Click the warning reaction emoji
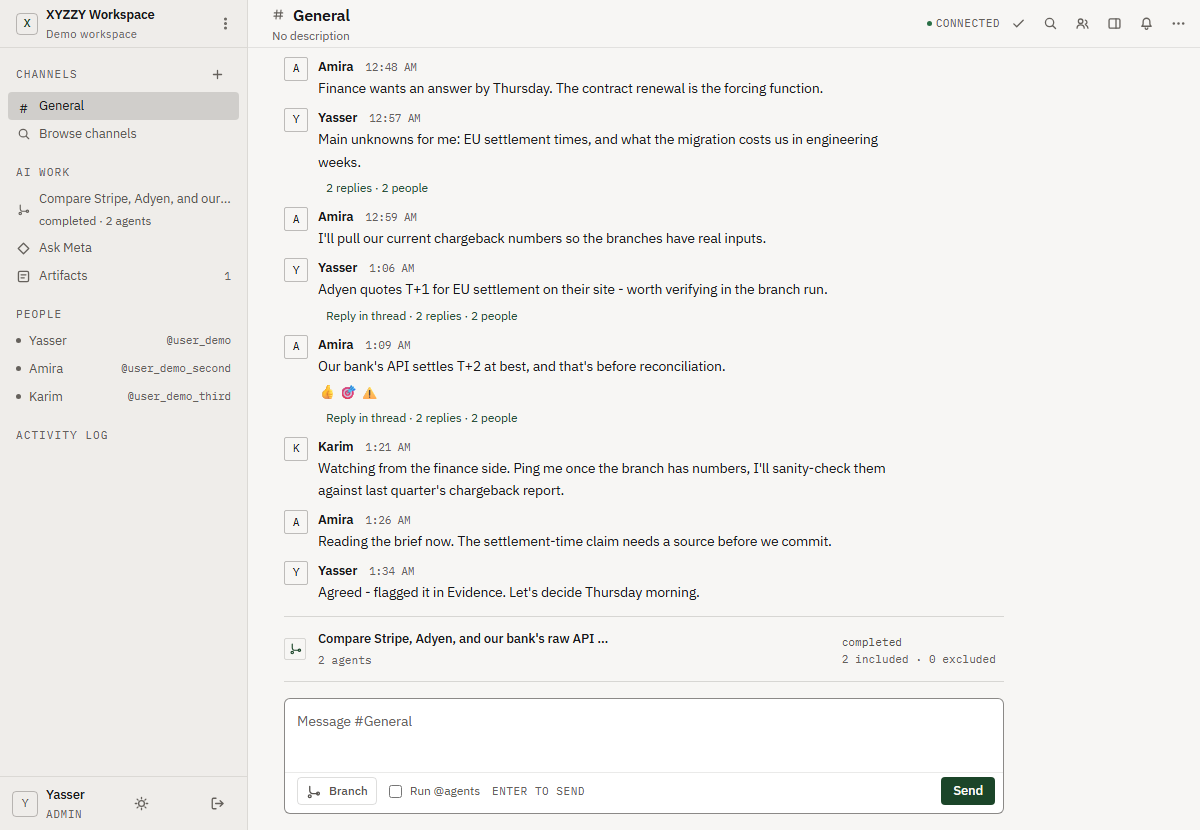Image resolution: width=1200 pixels, height=830 pixels. (x=369, y=393)
